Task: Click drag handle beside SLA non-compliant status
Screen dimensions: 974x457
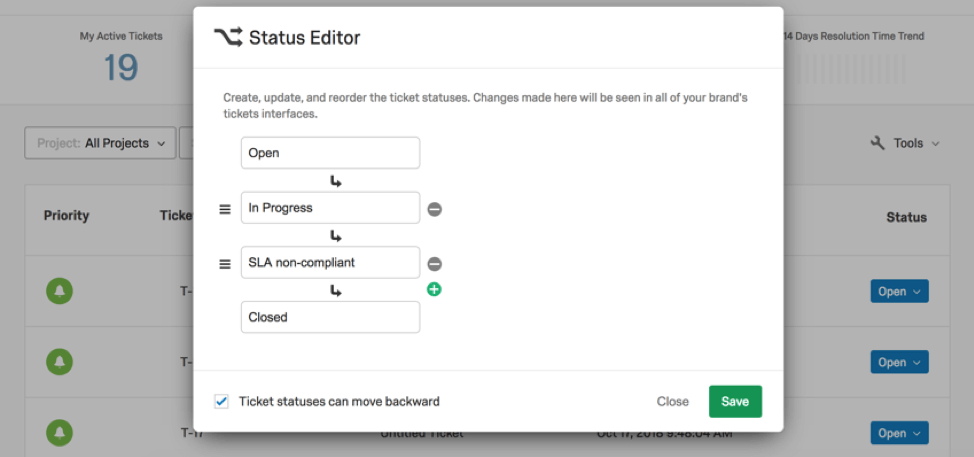Action: pos(225,264)
